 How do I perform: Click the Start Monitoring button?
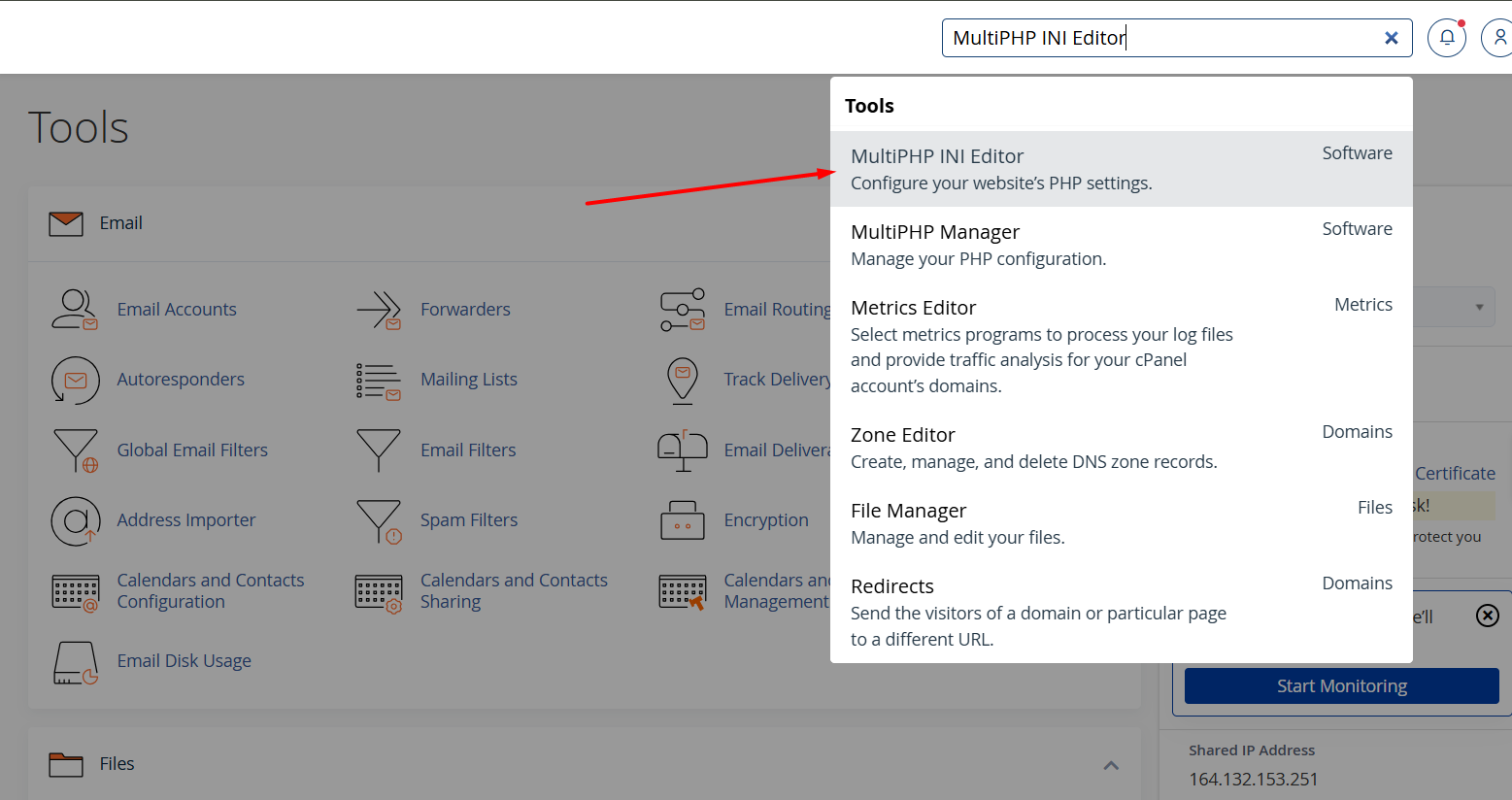[x=1342, y=685]
